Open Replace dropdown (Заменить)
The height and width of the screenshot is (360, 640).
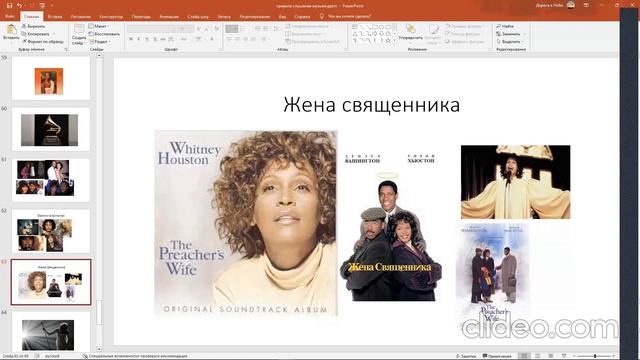(511, 34)
